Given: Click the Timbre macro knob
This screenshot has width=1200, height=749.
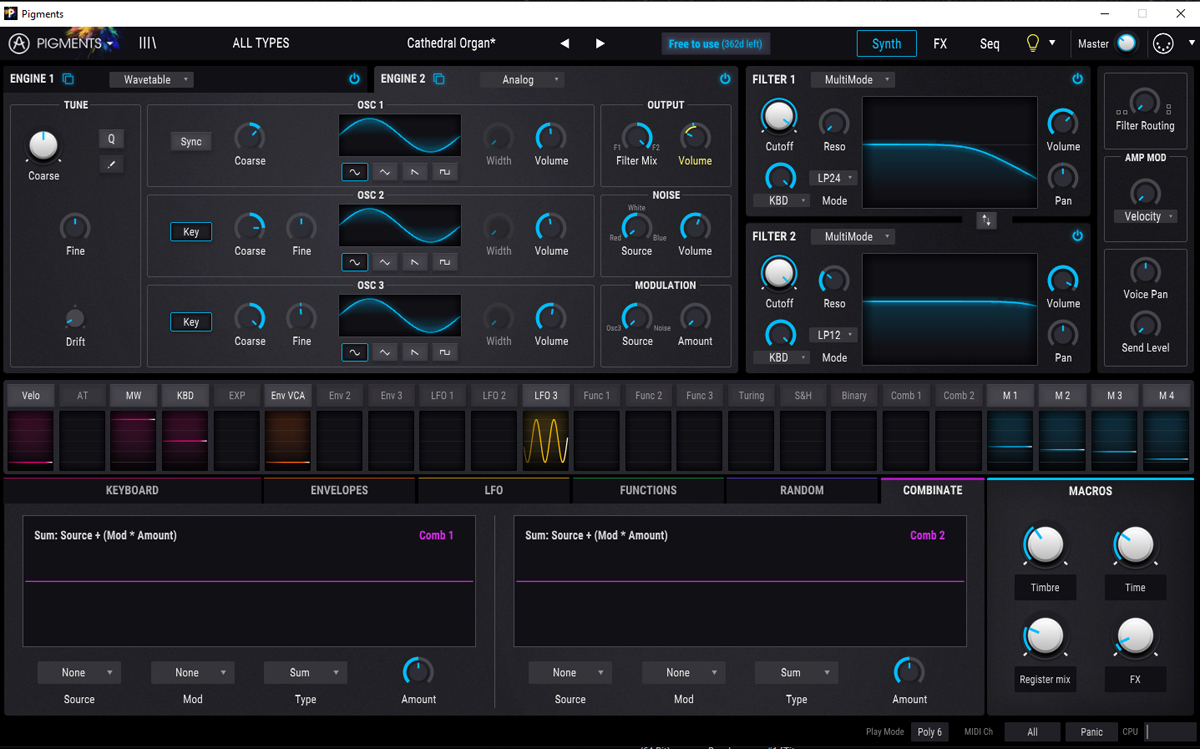Looking at the screenshot, I should (x=1045, y=546).
